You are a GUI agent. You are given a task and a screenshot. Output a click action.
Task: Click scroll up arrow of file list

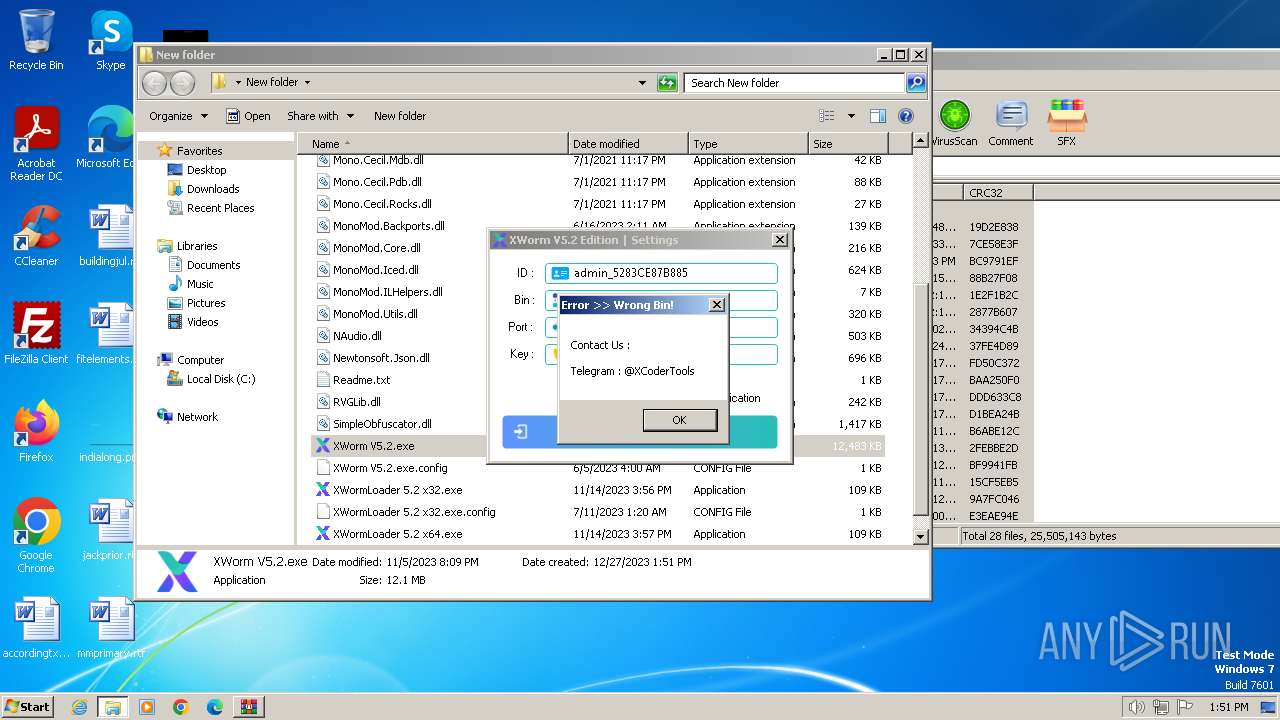[921, 142]
